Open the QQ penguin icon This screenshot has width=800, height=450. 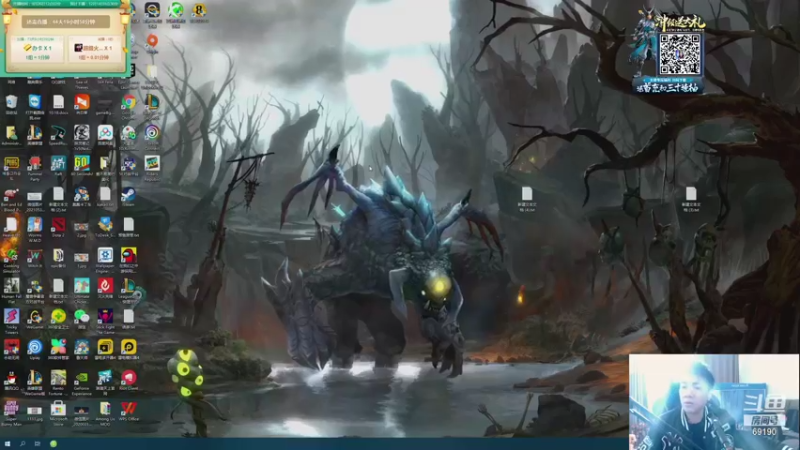click(x=11, y=378)
